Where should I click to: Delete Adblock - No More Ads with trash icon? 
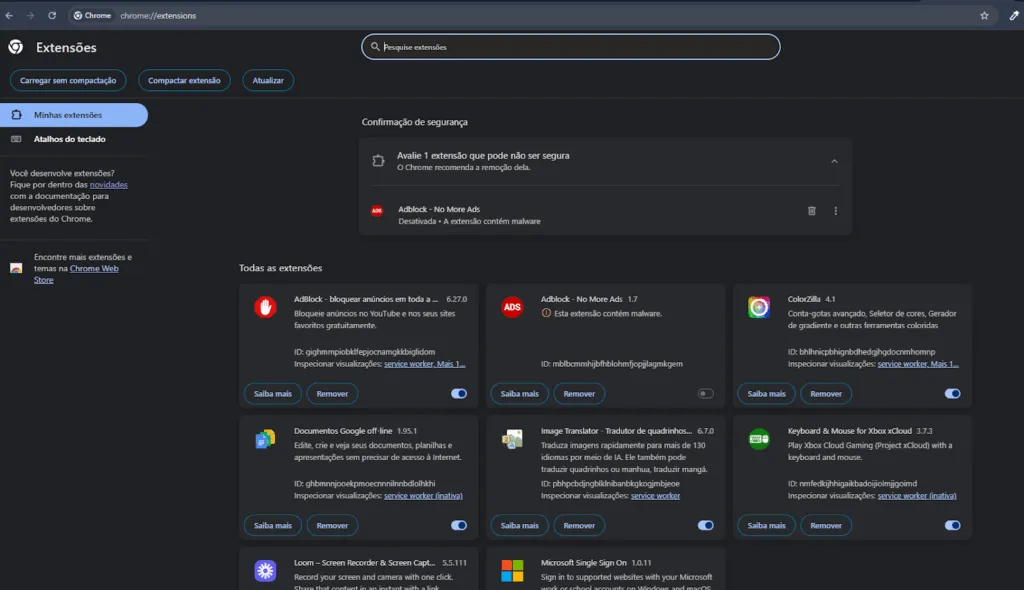(x=812, y=211)
